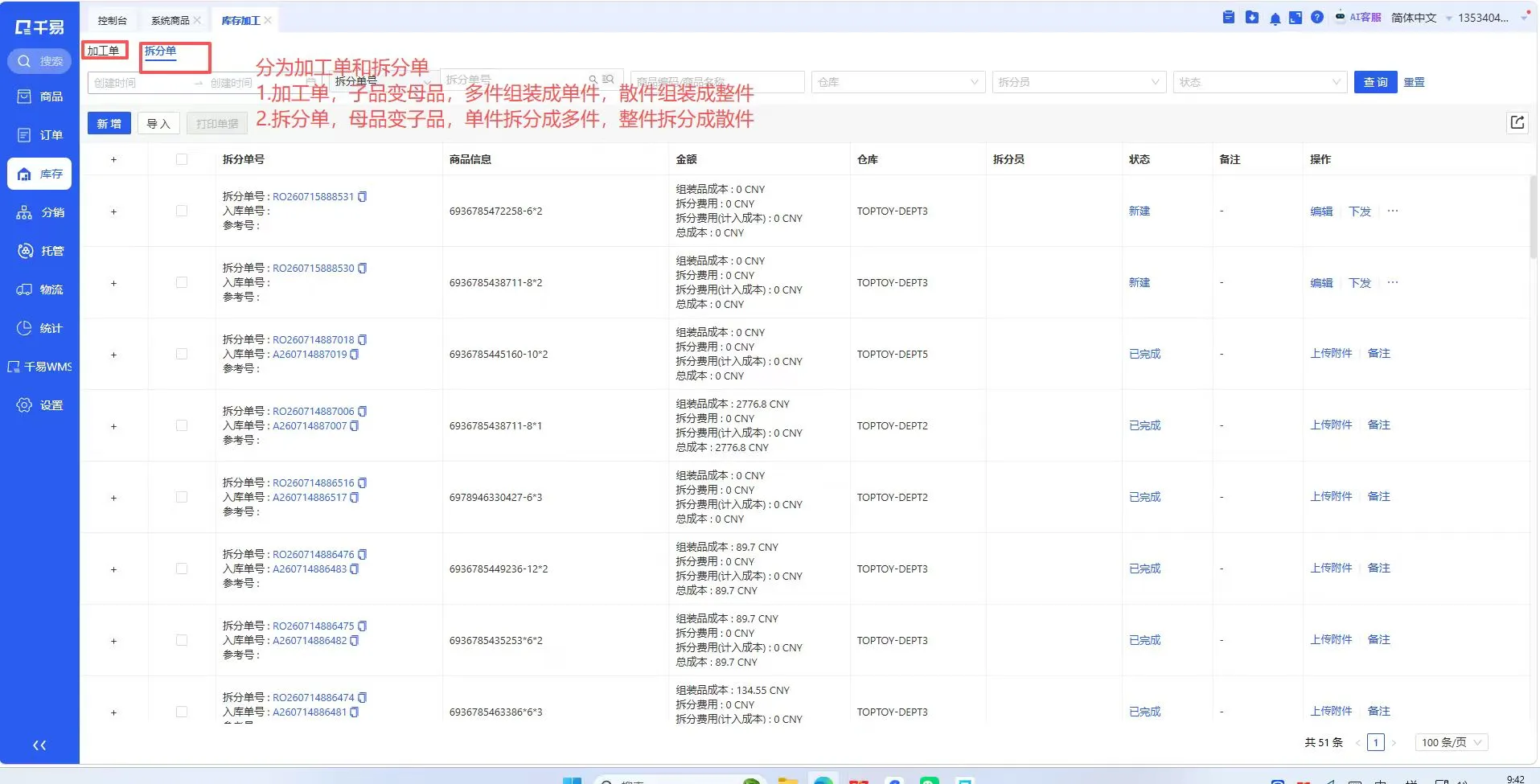Screen dimensions: 1540x784
Task: Open the 物流 section in the sidebar
Action: coord(39,289)
